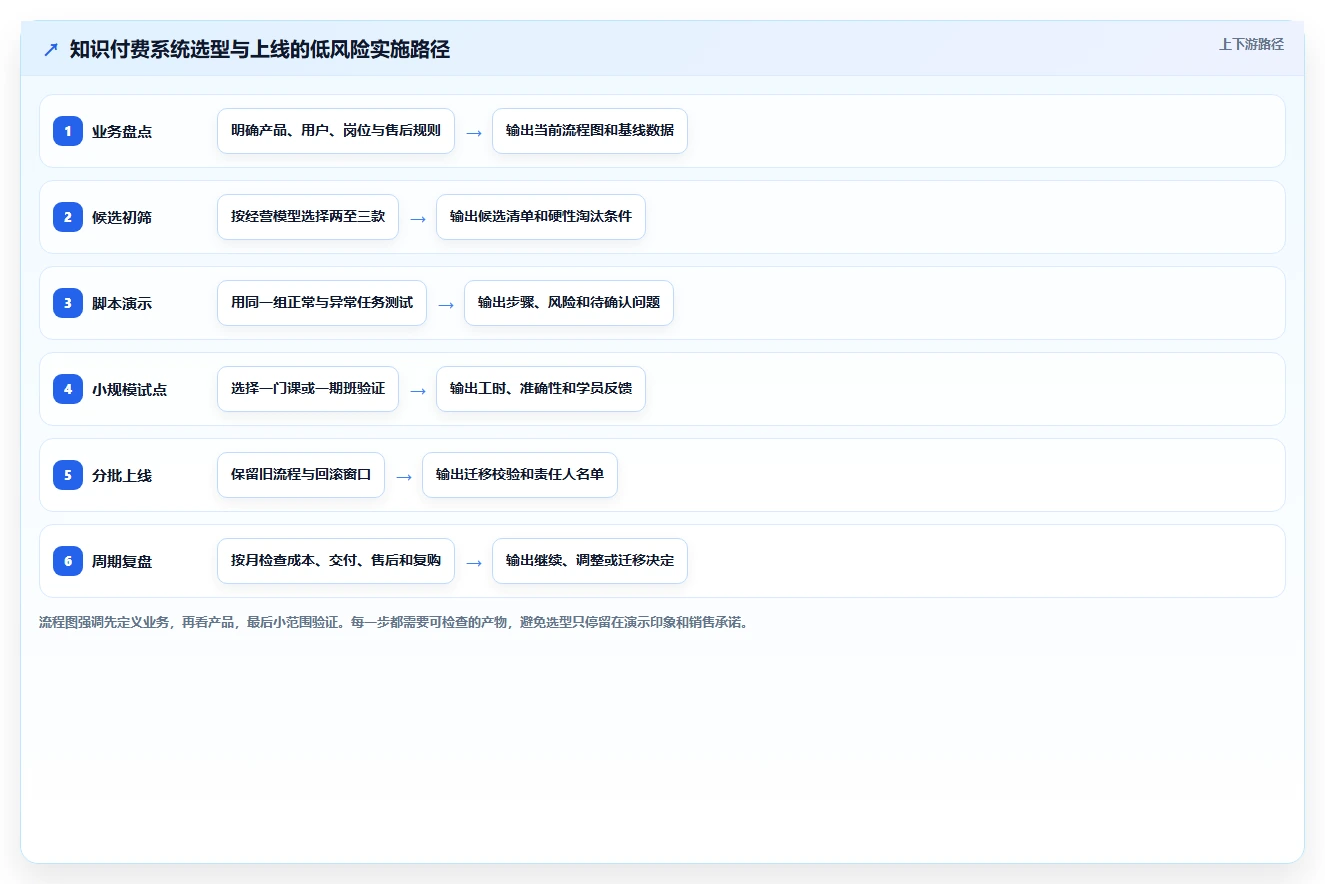Click the box 用同一组正常与异常任务测试
The image size is (1325, 884).
click(x=322, y=303)
